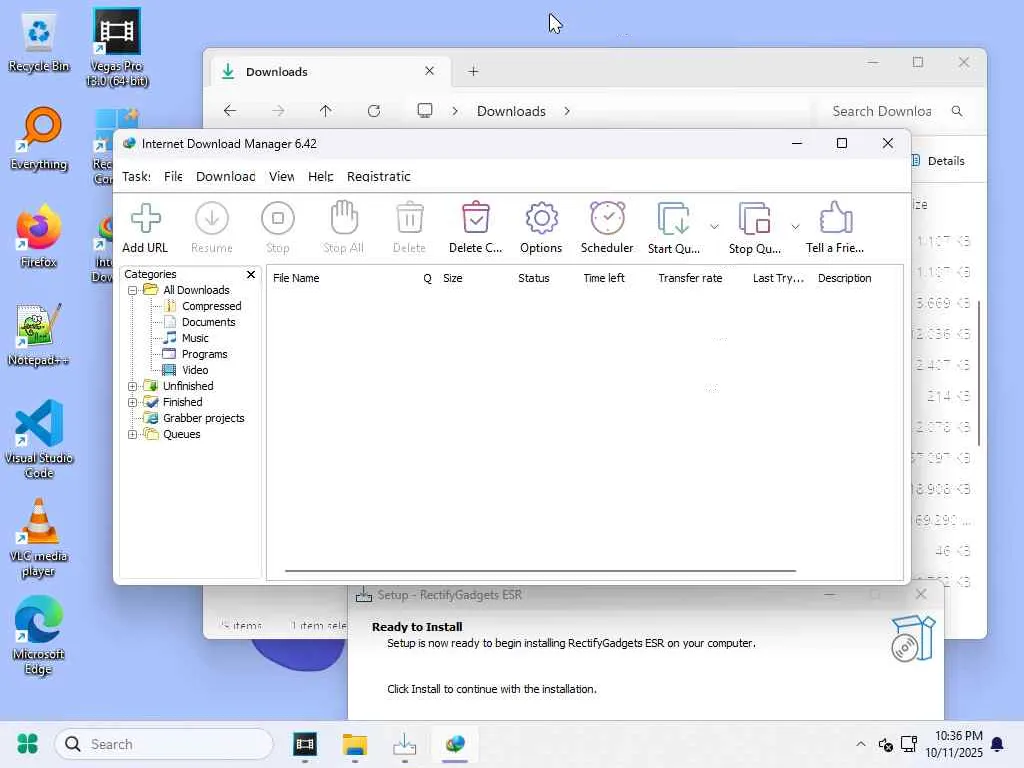Click the Refresh icon in File Explorer
The image size is (1024, 768).
(374, 111)
